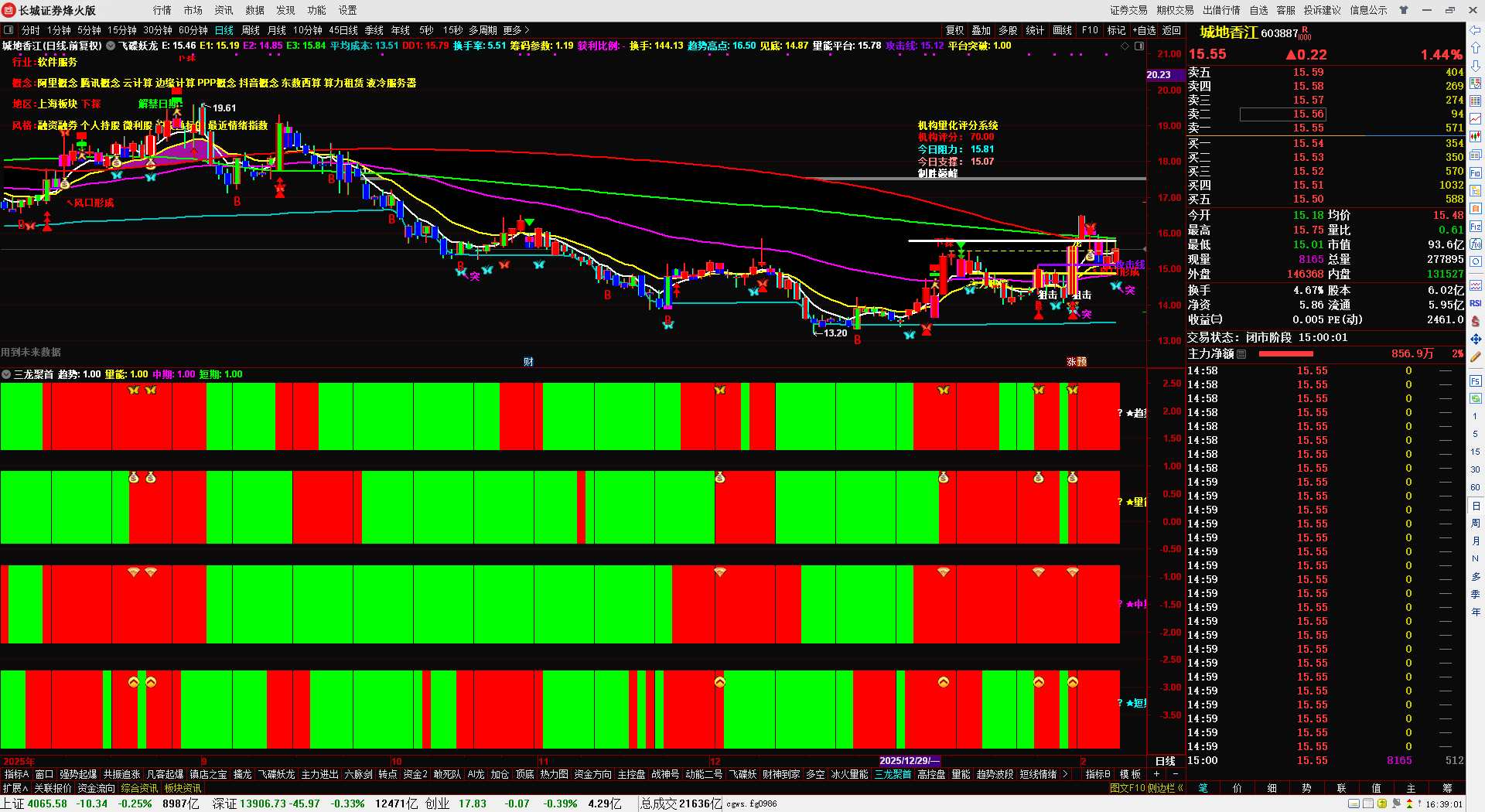Select the 日线 daily period
Viewport: 1485px width, 812px height.
[x=224, y=30]
